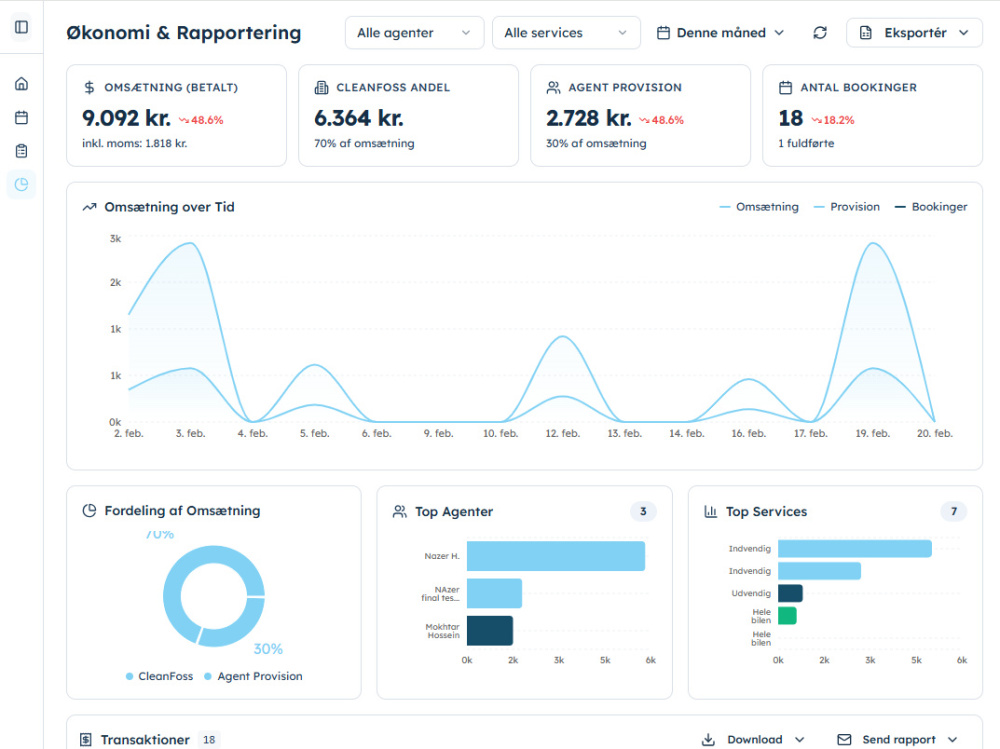Click the users icon beside Top Agenter

(x=400, y=512)
